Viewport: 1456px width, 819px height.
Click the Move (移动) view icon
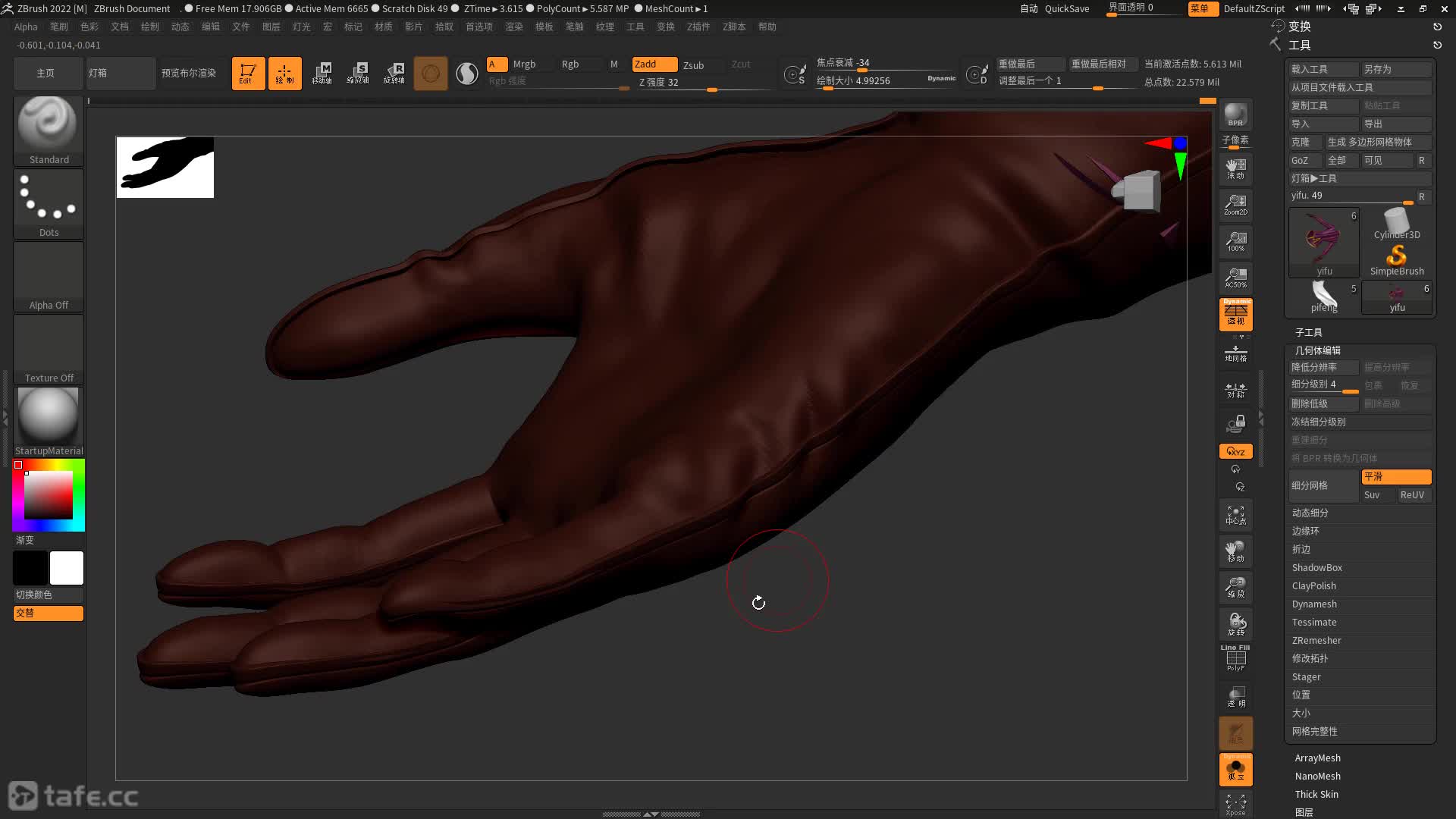(x=1235, y=552)
